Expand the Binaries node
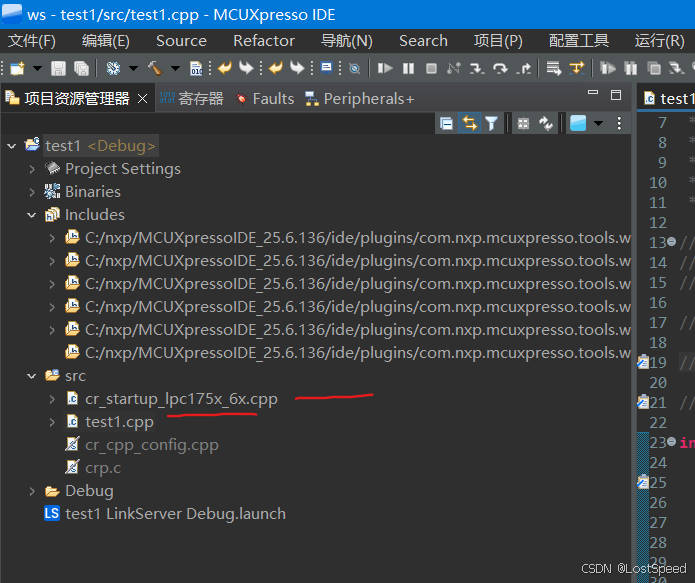This screenshot has height=583, width=695. [32, 192]
